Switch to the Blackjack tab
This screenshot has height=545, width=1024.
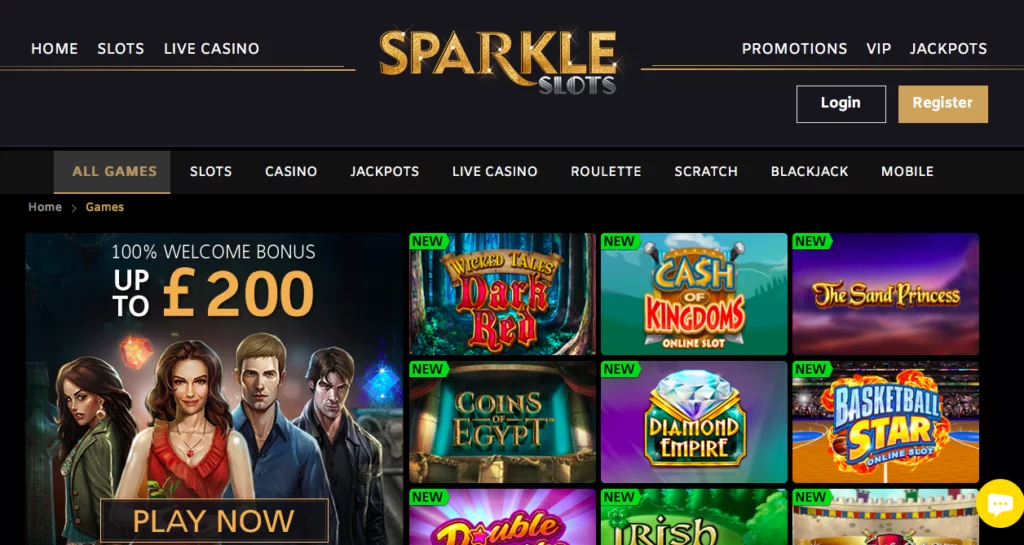[809, 172]
